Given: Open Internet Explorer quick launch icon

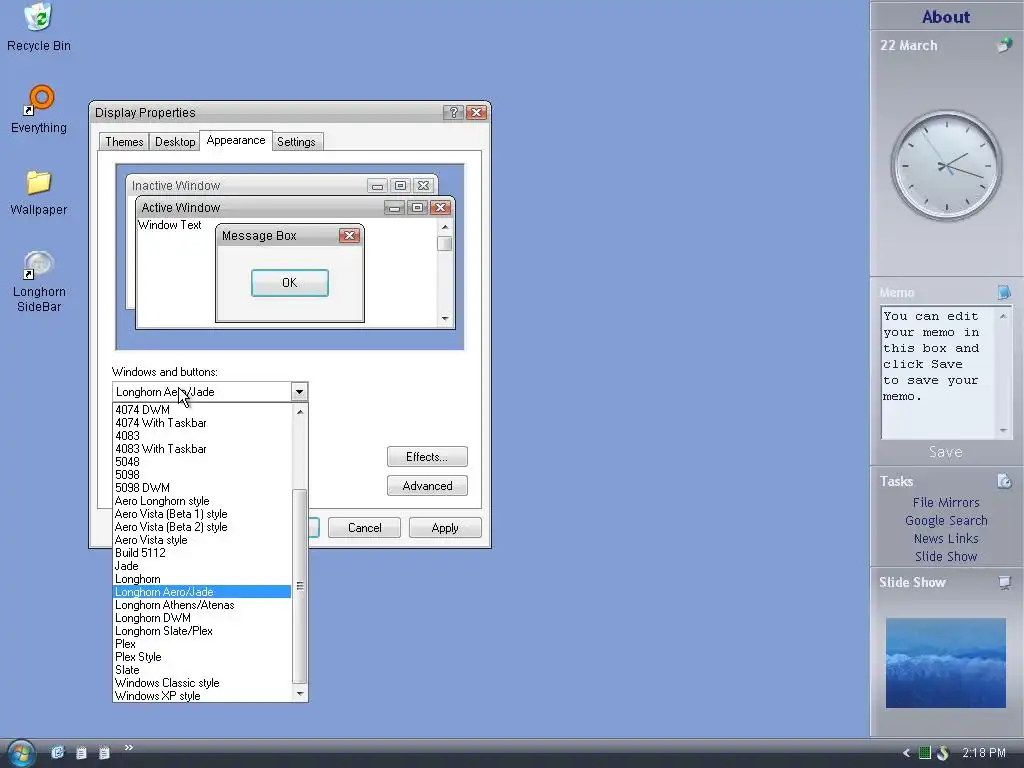Looking at the screenshot, I should (58, 752).
